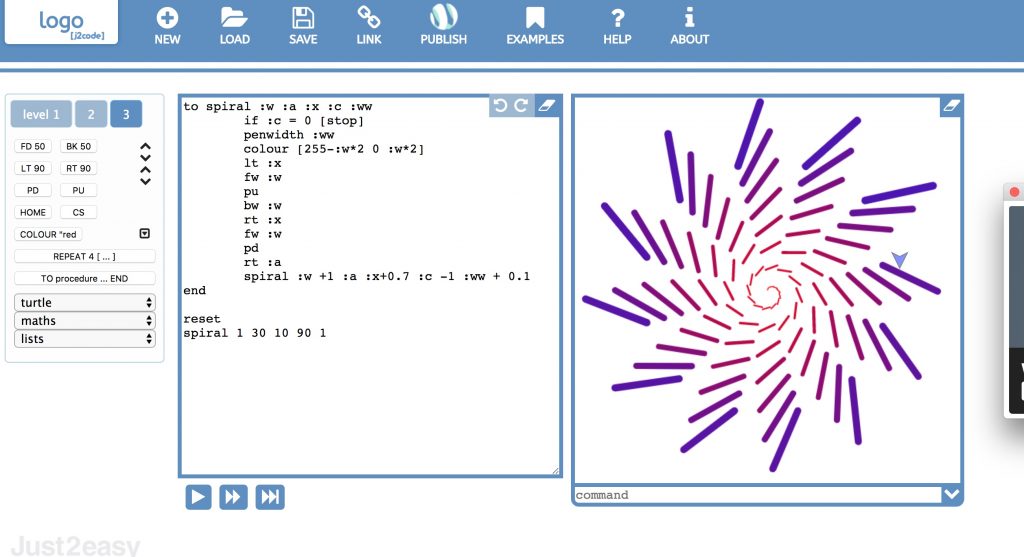Insert the REPEAT 4 [ ... ] block
The image size is (1024, 557).
point(84,257)
